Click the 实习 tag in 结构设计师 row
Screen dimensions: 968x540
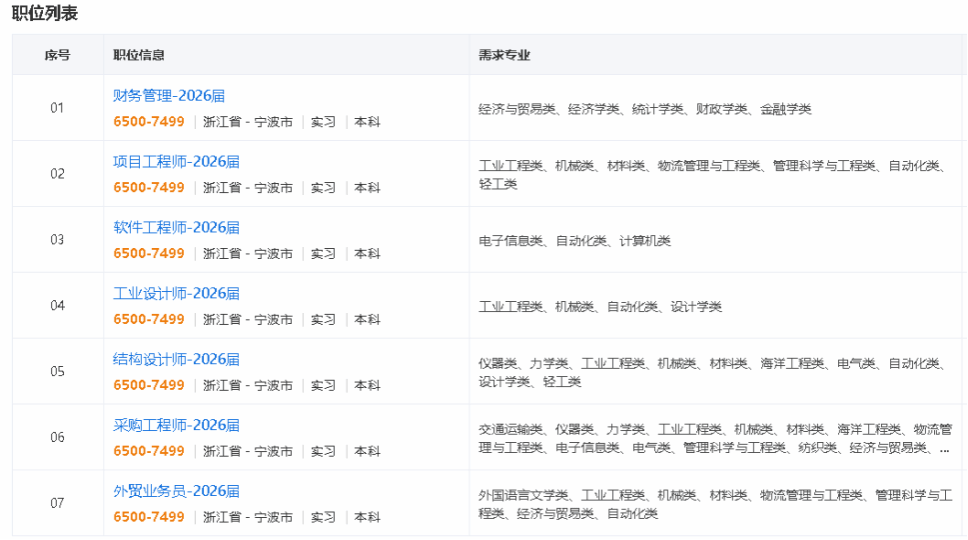point(323,386)
